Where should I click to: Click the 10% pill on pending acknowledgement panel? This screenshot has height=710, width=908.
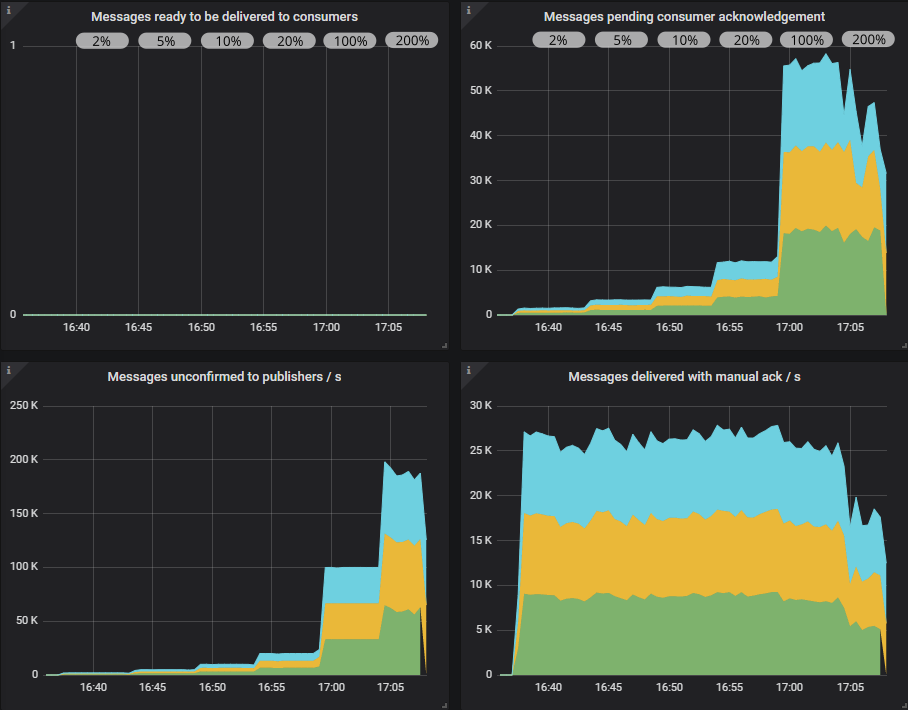pyautogui.click(x=683, y=39)
